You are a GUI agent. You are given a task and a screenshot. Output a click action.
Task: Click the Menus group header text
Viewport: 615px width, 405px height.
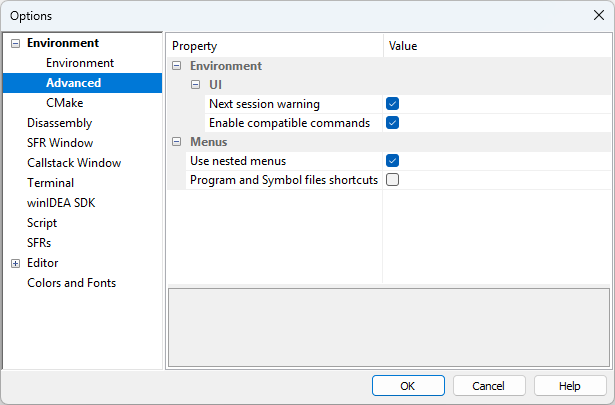pyautogui.click(x=209, y=142)
